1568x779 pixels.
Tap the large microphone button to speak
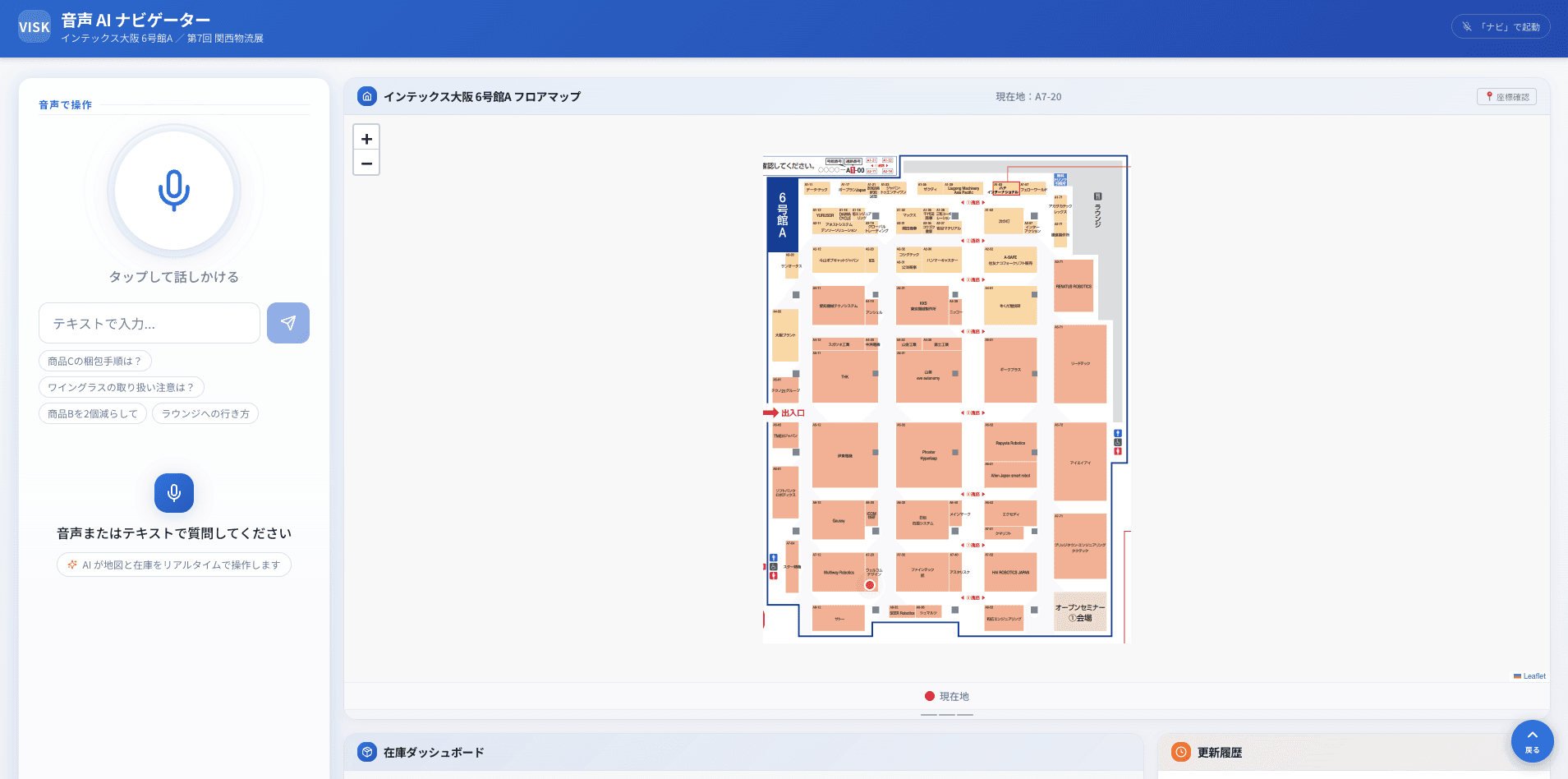pyautogui.click(x=174, y=191)
